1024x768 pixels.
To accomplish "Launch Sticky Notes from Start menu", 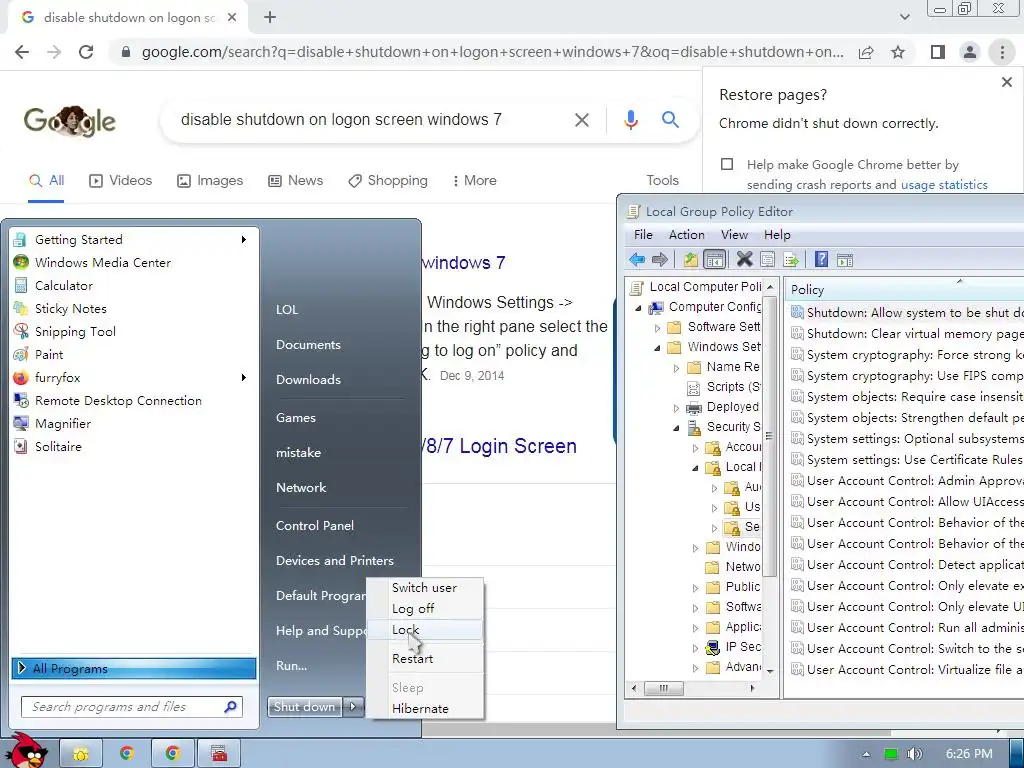I will 133,308.
